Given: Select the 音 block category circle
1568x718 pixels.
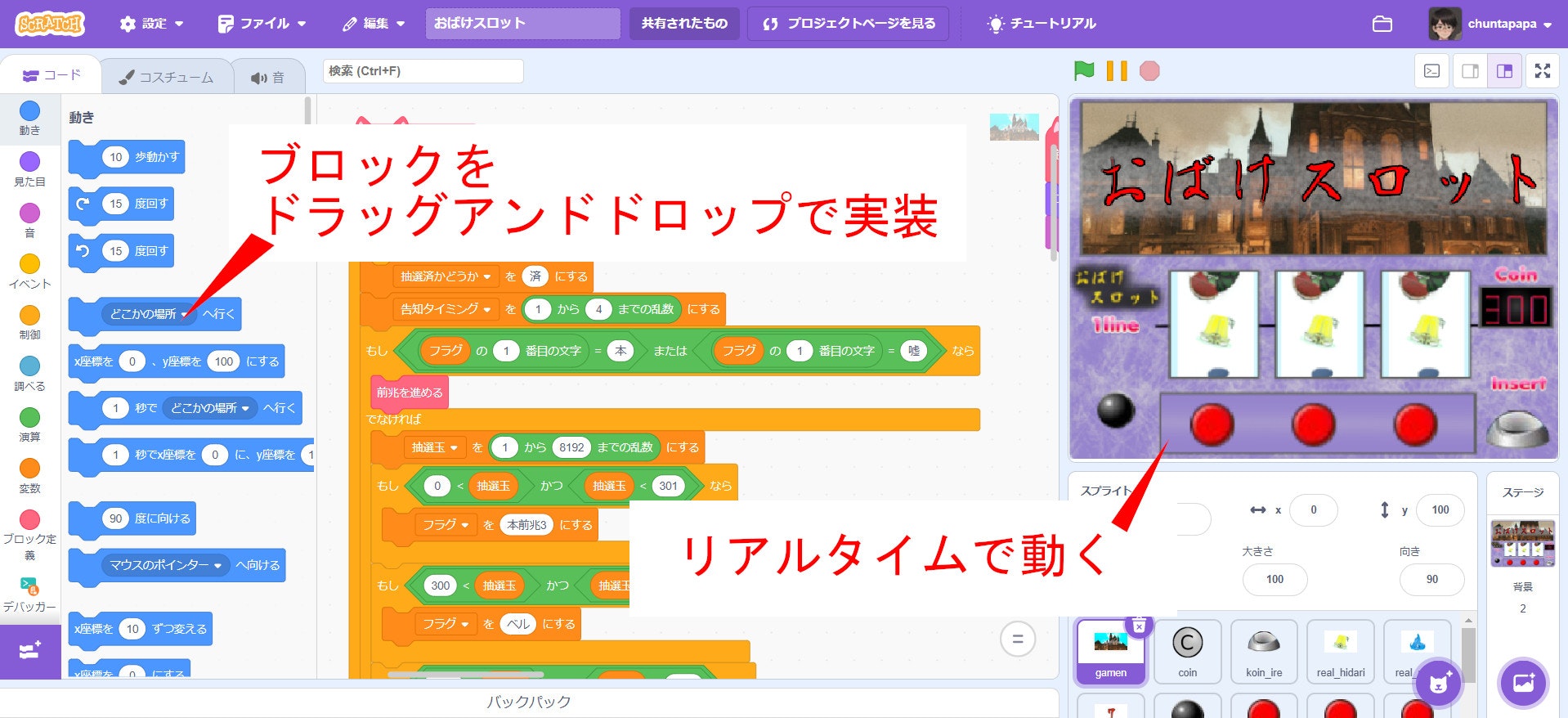Looking at the screenshot, I should (29, 213).
